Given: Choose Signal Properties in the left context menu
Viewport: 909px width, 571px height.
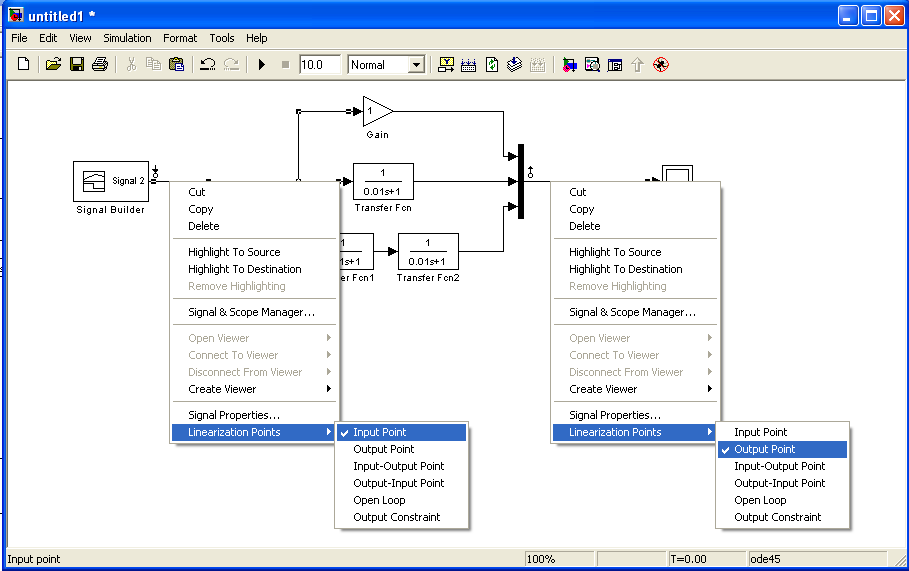Looking at the screenshot, I should 234,415.
